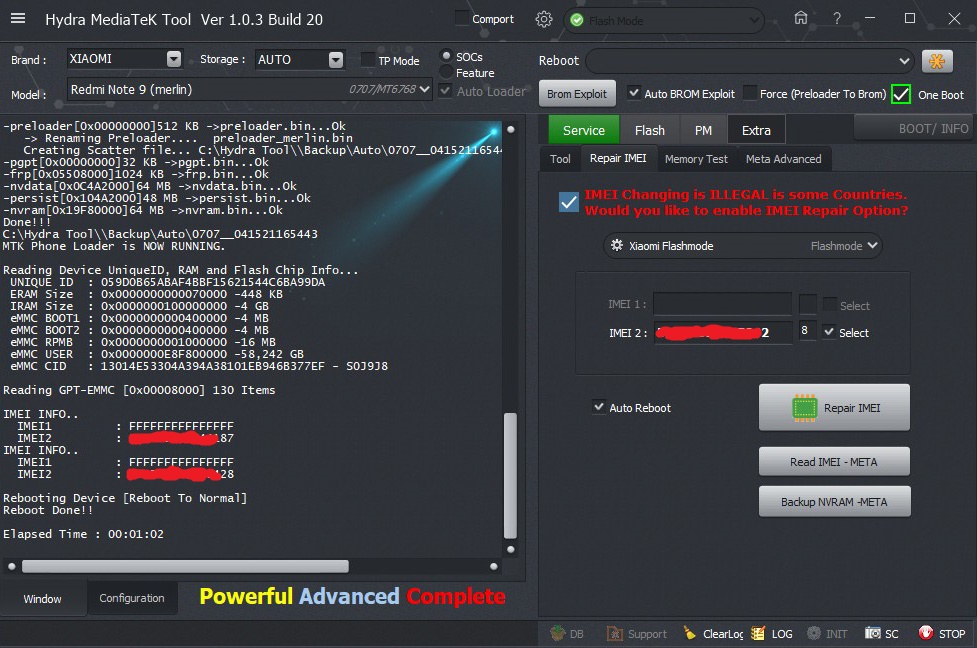977x648 pixels.
Task: Click the INIT button
Action: (827, 634)
